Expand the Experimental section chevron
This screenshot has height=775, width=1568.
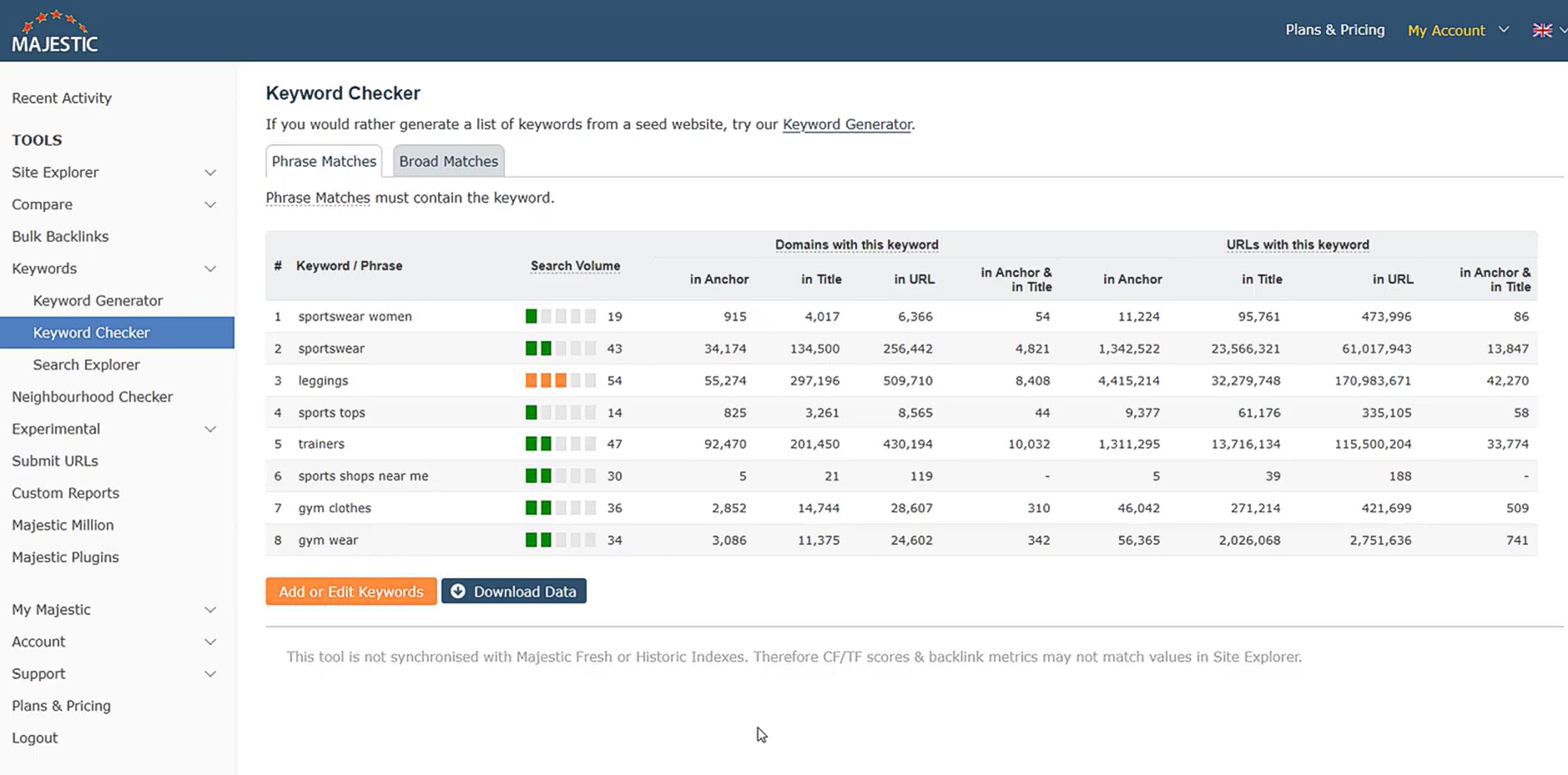click(210, 429)
